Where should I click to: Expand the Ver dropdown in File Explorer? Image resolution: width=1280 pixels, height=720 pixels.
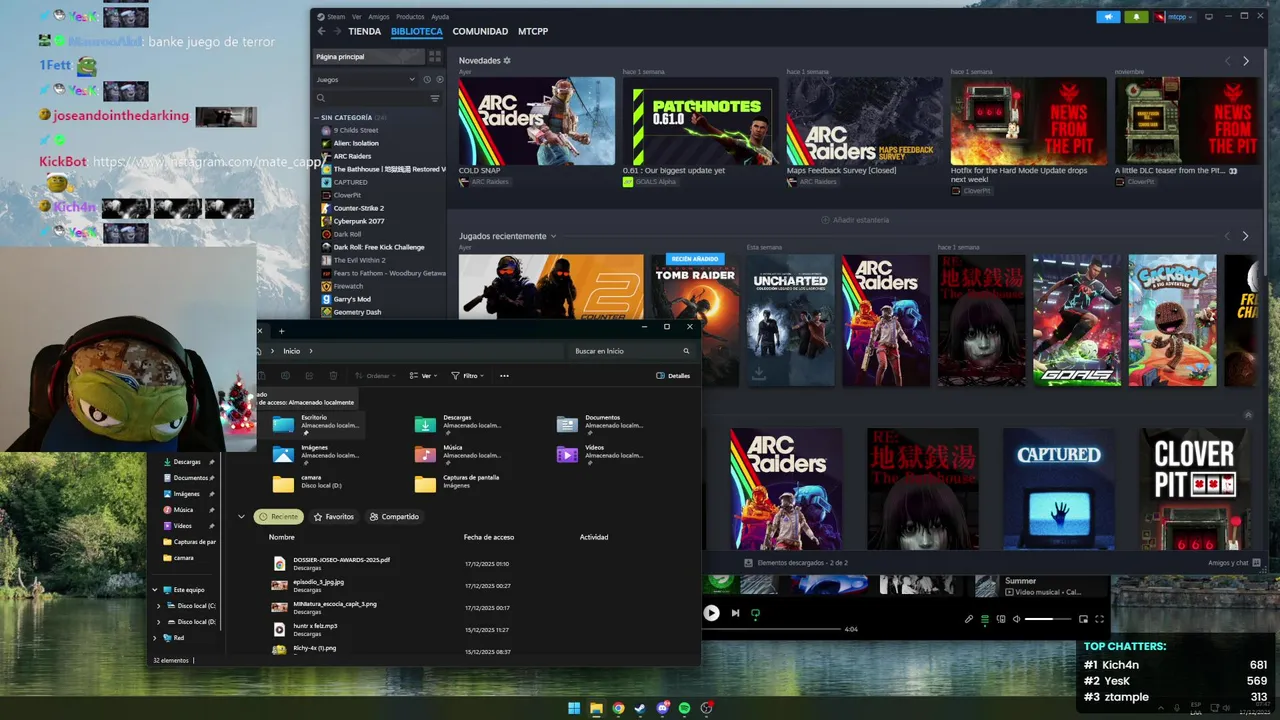(425, 376)
